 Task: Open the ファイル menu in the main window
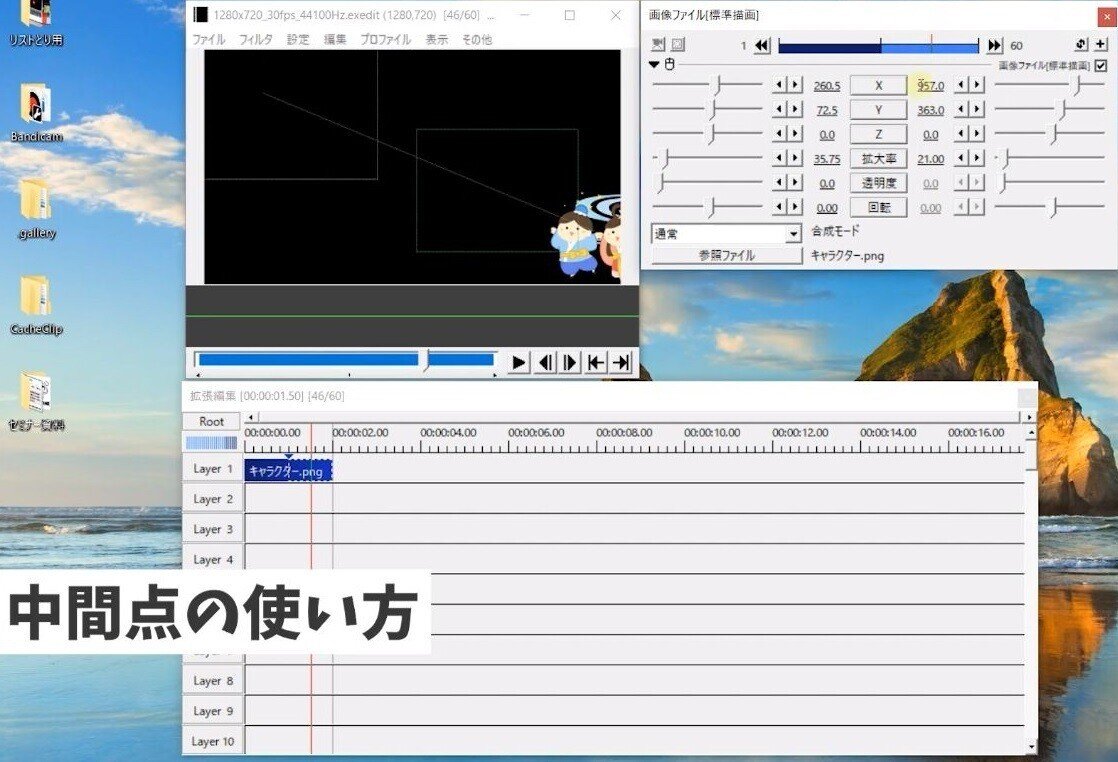pyautogui.click(x=208, y=40)
